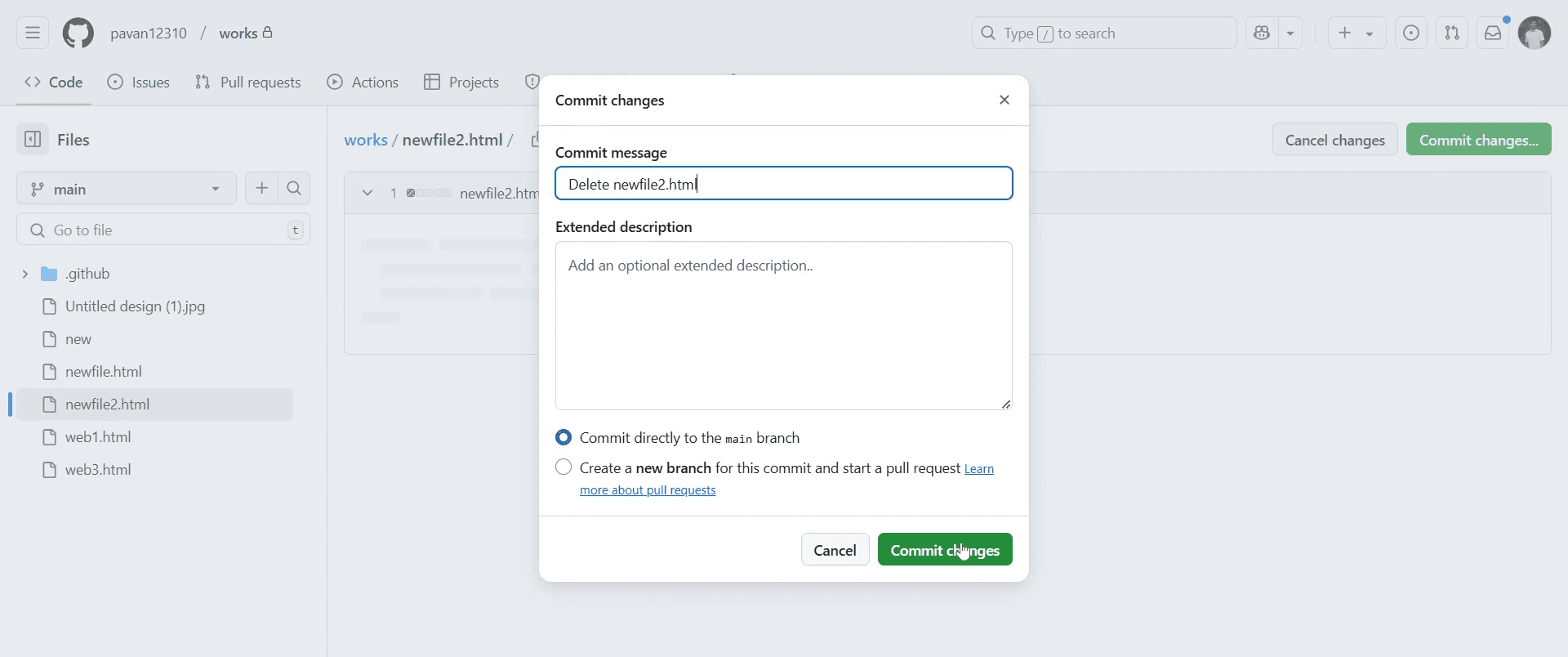This screenshot has width=1568, height=657.
Task: Open the issues icon in header
Action: (x=1411, y=34)
